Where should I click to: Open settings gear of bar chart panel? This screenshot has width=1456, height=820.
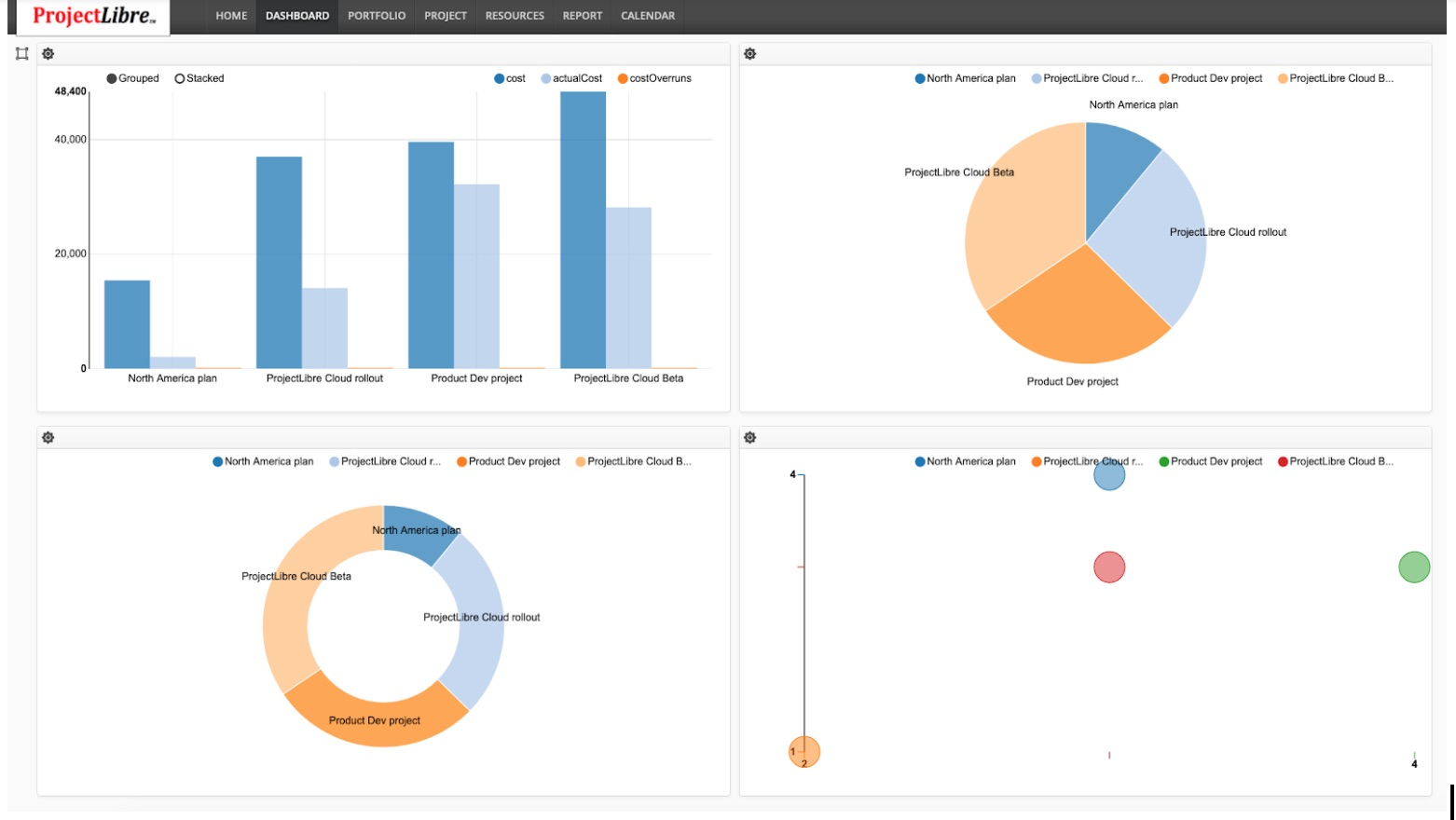[48, 54]
